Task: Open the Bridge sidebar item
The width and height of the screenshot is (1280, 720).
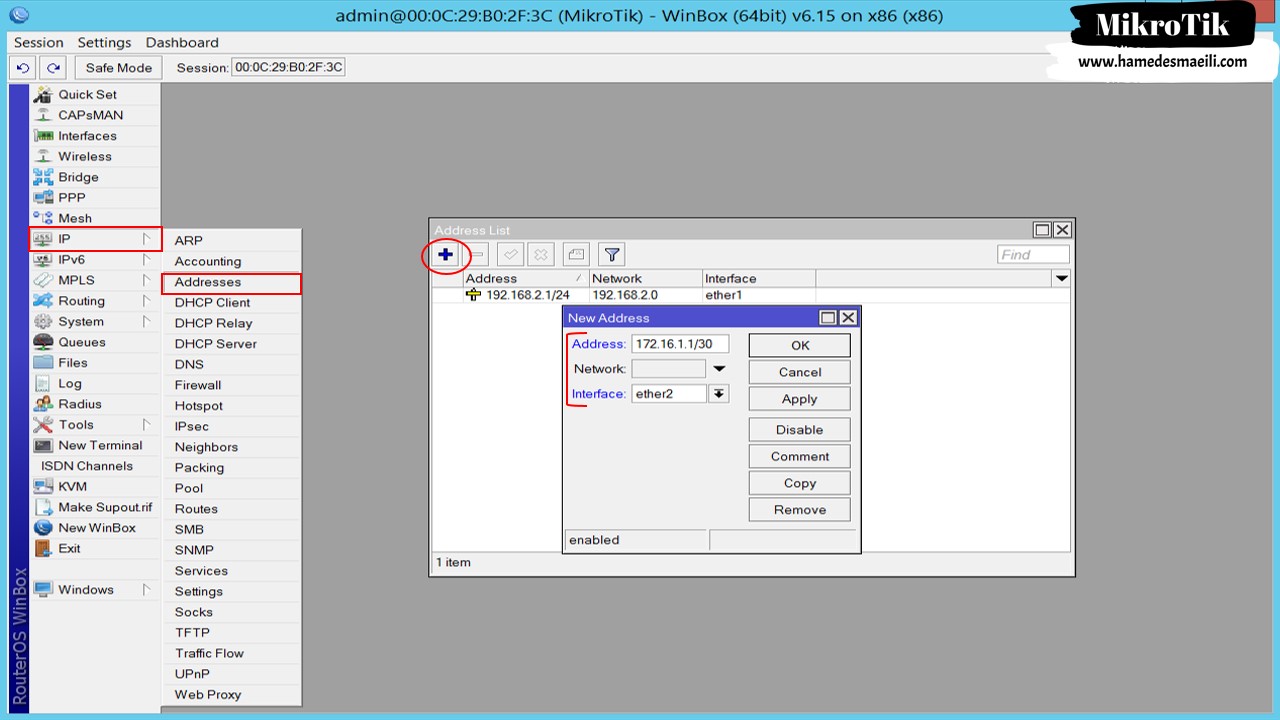Action: click(x=94, y=177)
